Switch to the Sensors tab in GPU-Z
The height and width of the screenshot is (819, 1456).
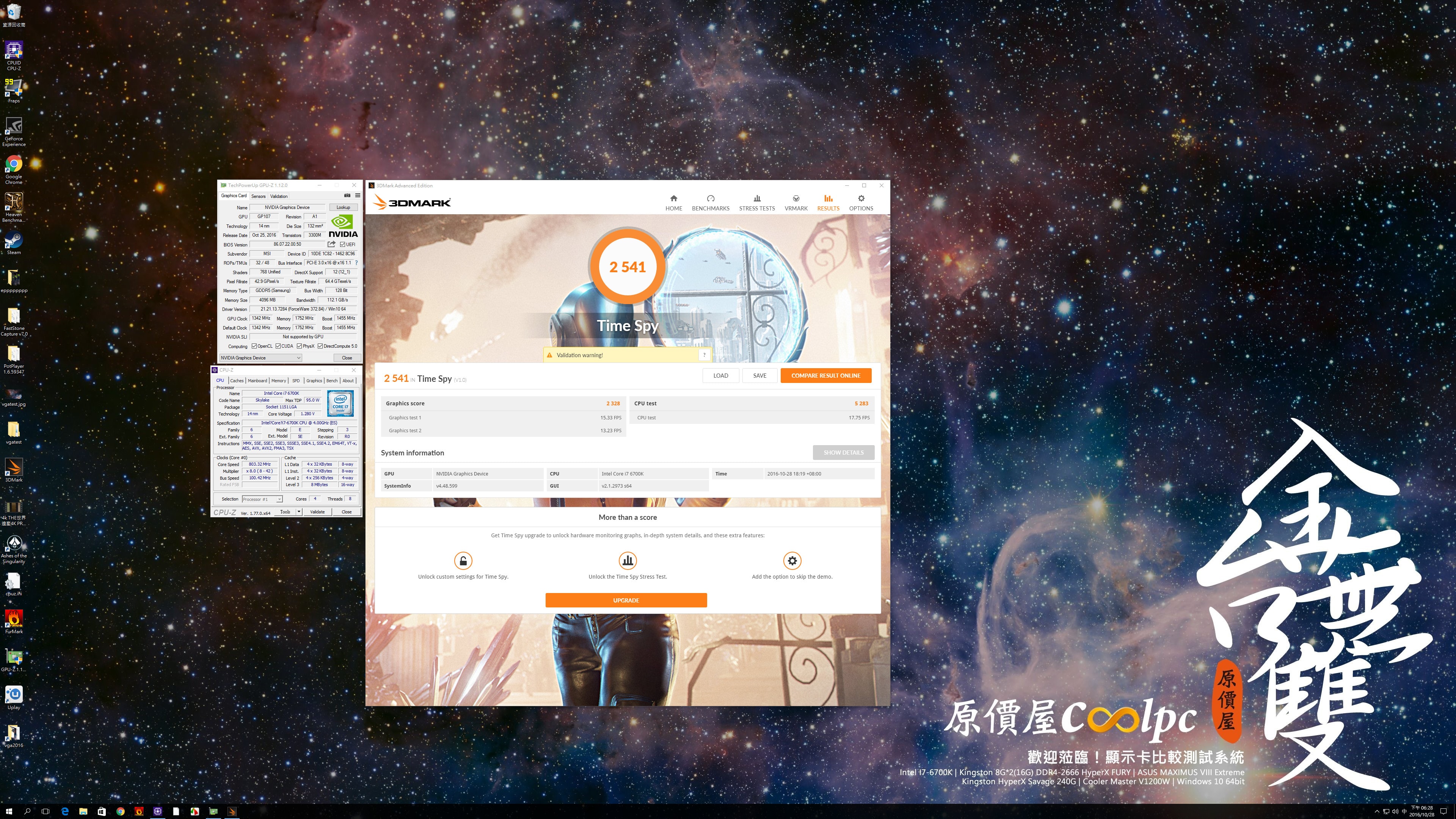258,196
